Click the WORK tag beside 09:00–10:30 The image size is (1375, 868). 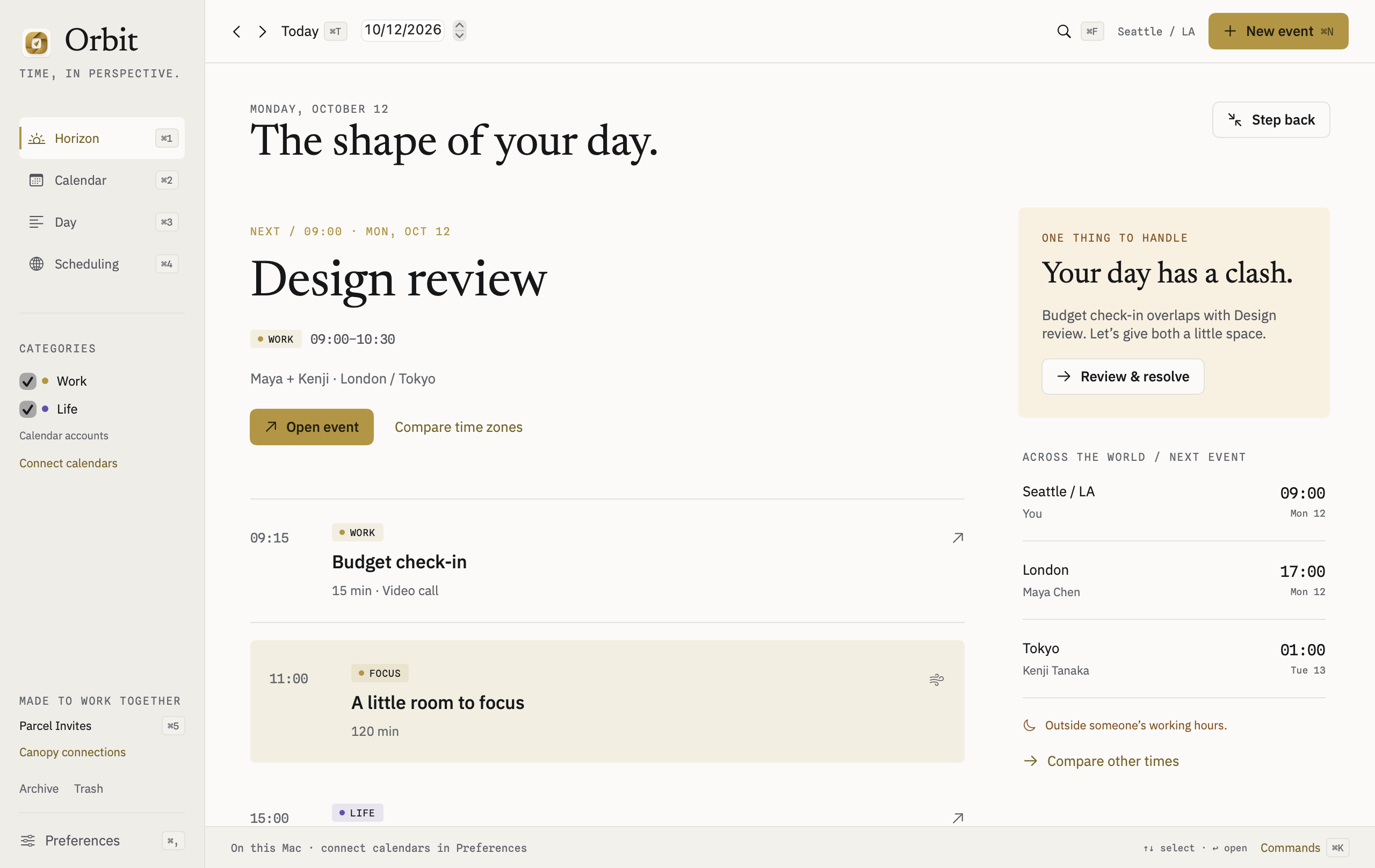coord(276,339)
